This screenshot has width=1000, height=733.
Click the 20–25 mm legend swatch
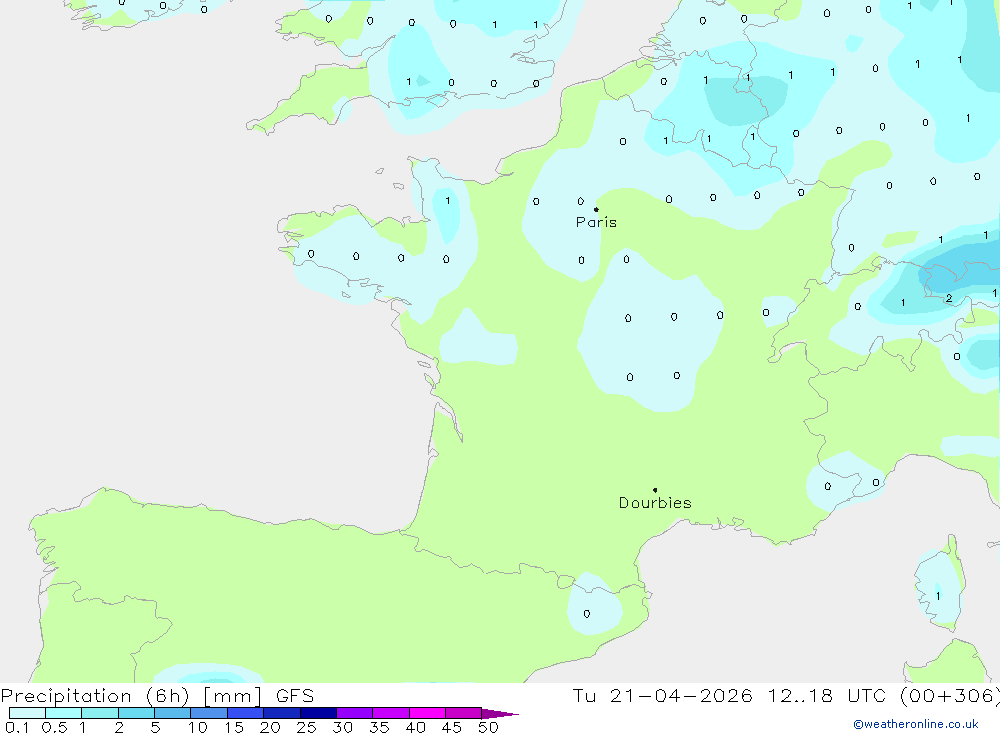(282, 713)
